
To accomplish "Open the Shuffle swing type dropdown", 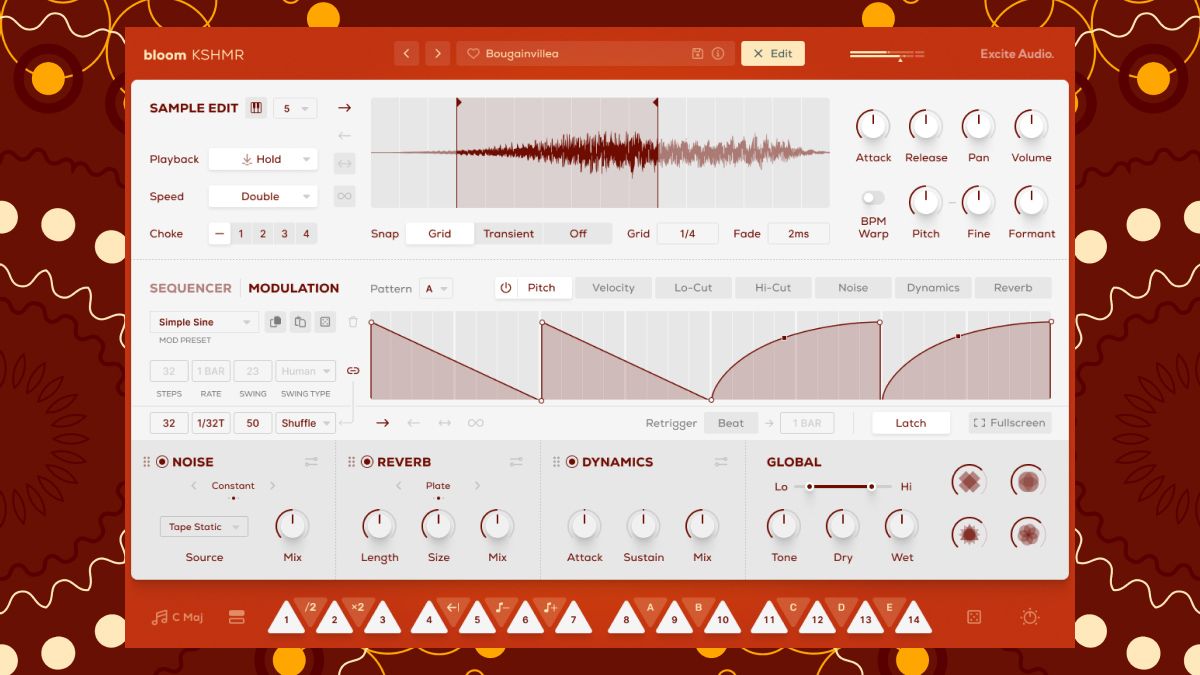I will (x=305, y=423).
